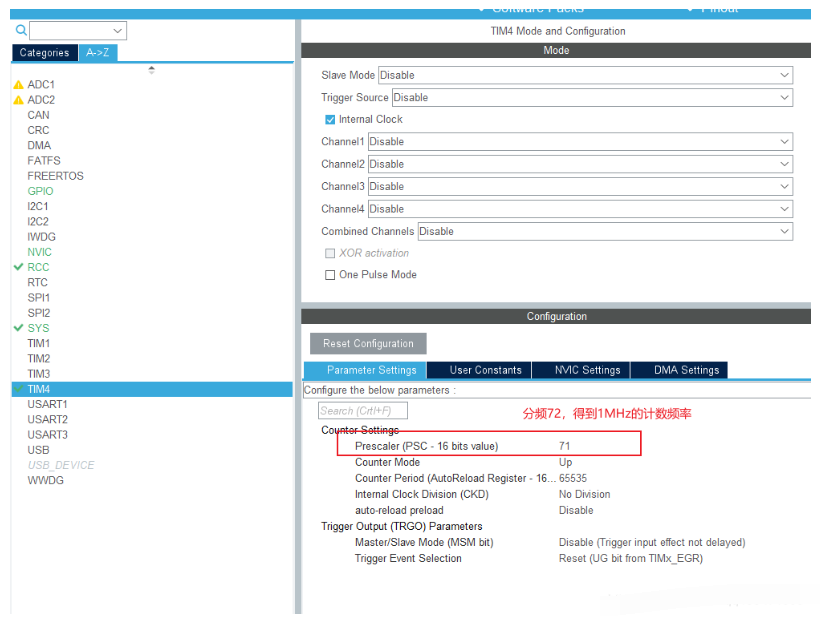
Task: Select I2C1 in the peripheral list
Action: [38, 207]
